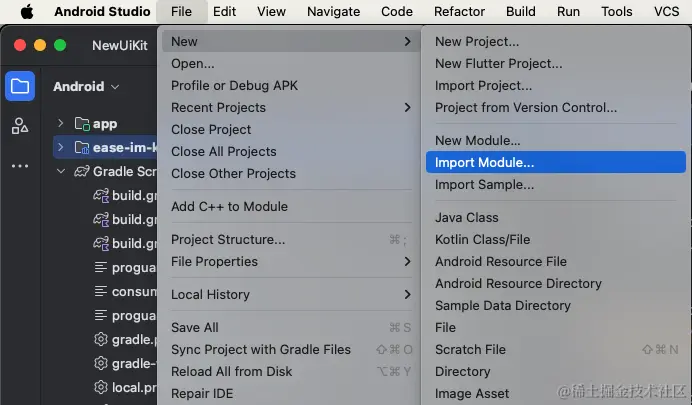Collapse the Gradle Scripts tree node
Screen dimensions: 692x405
point(61,172)
